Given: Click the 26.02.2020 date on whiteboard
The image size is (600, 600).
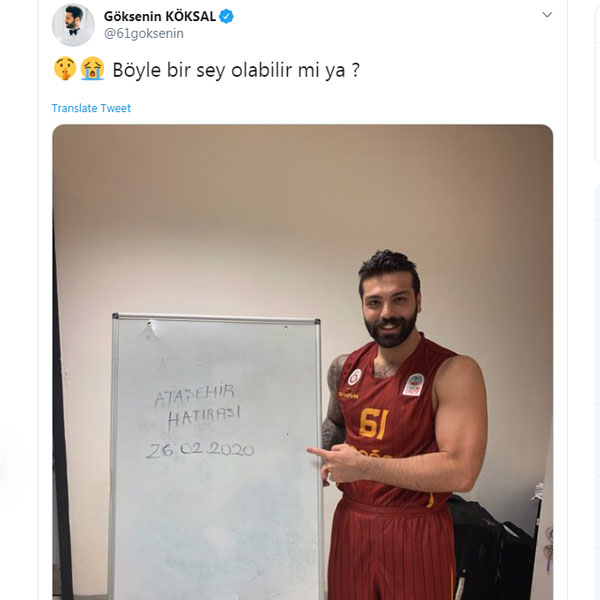Looking at the screenshot, I should pos(200,450).
